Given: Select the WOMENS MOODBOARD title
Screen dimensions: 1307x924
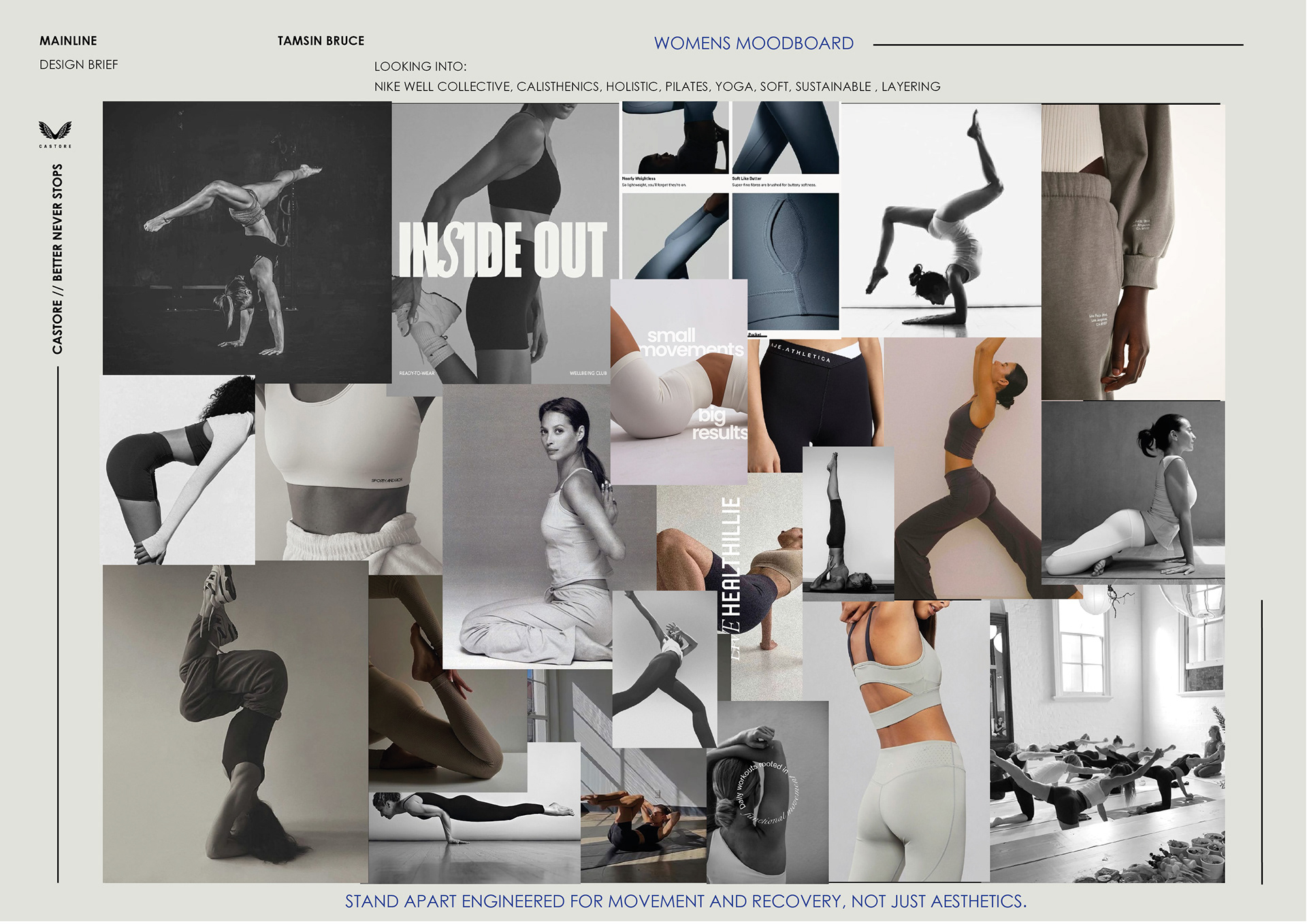Looking at the screenshot, I should click(x=753, y=44).
